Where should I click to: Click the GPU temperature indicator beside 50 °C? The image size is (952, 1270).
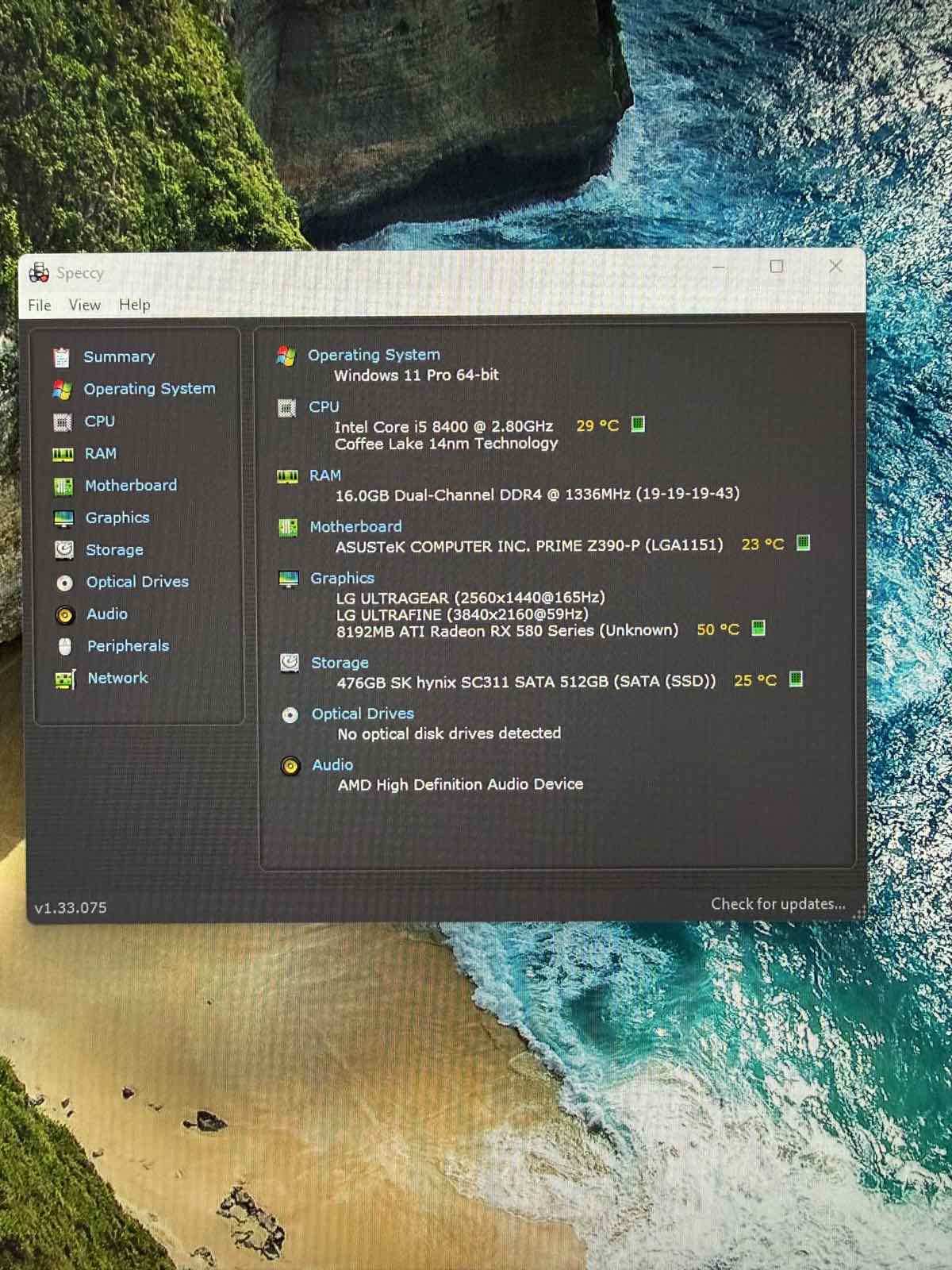tap(758, 628)
